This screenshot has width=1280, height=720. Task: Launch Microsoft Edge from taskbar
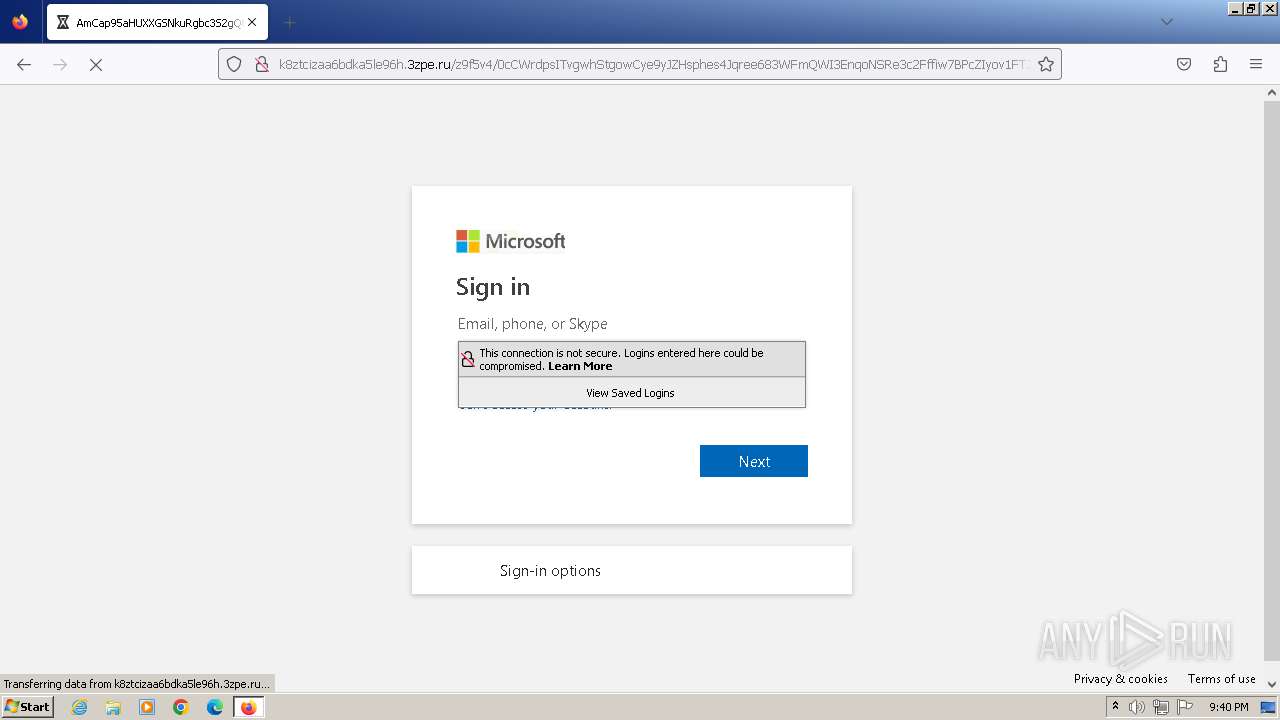tap(215, 707)
